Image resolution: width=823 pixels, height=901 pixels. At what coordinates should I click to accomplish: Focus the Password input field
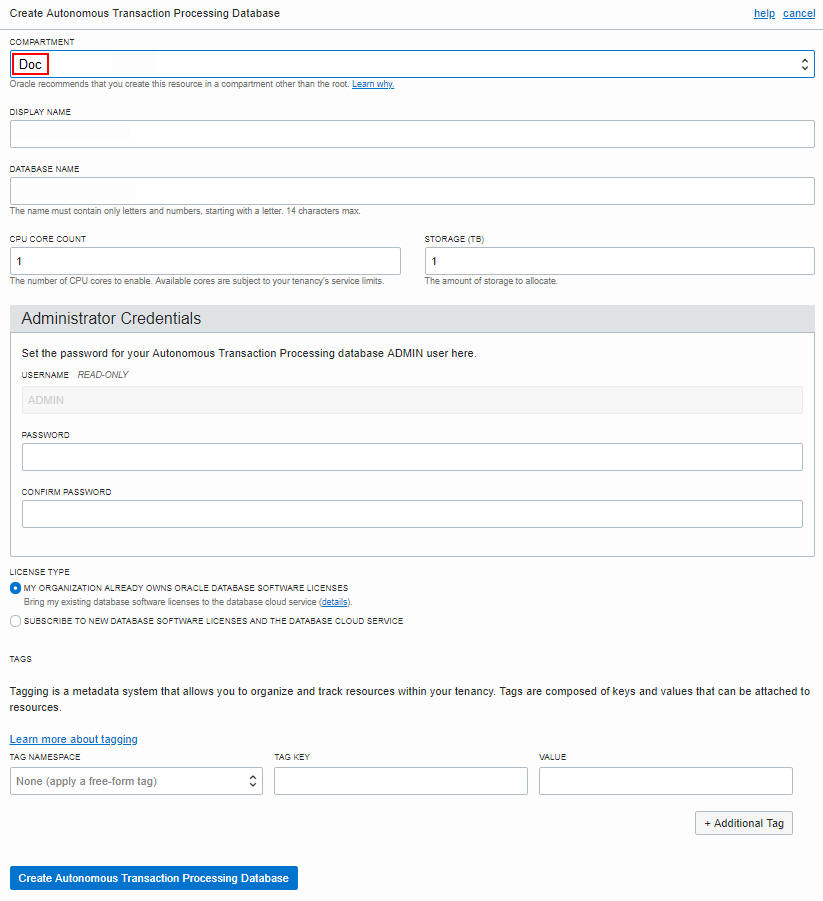412,457
